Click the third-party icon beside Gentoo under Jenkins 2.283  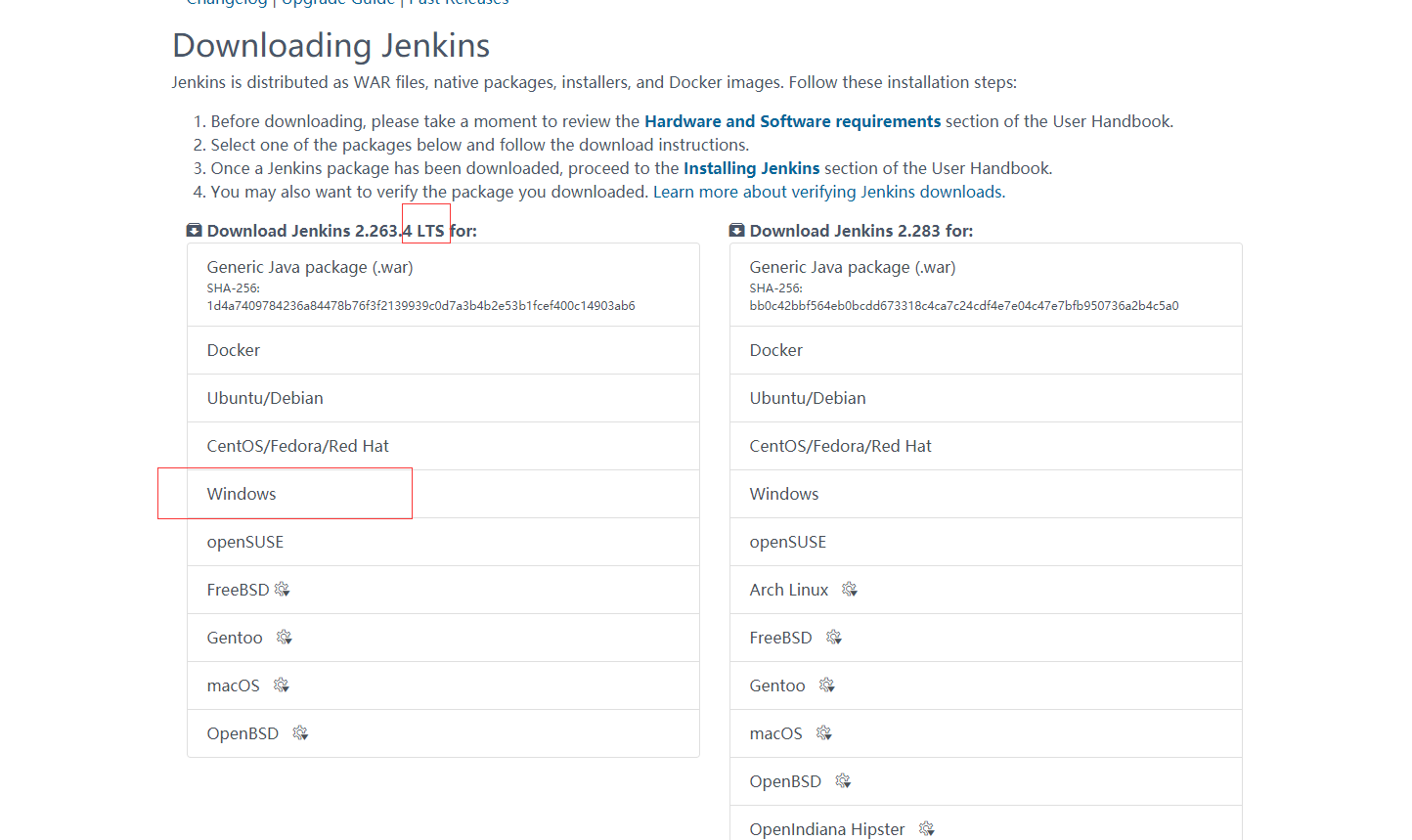pyautogui.click(x=826, y=685)
